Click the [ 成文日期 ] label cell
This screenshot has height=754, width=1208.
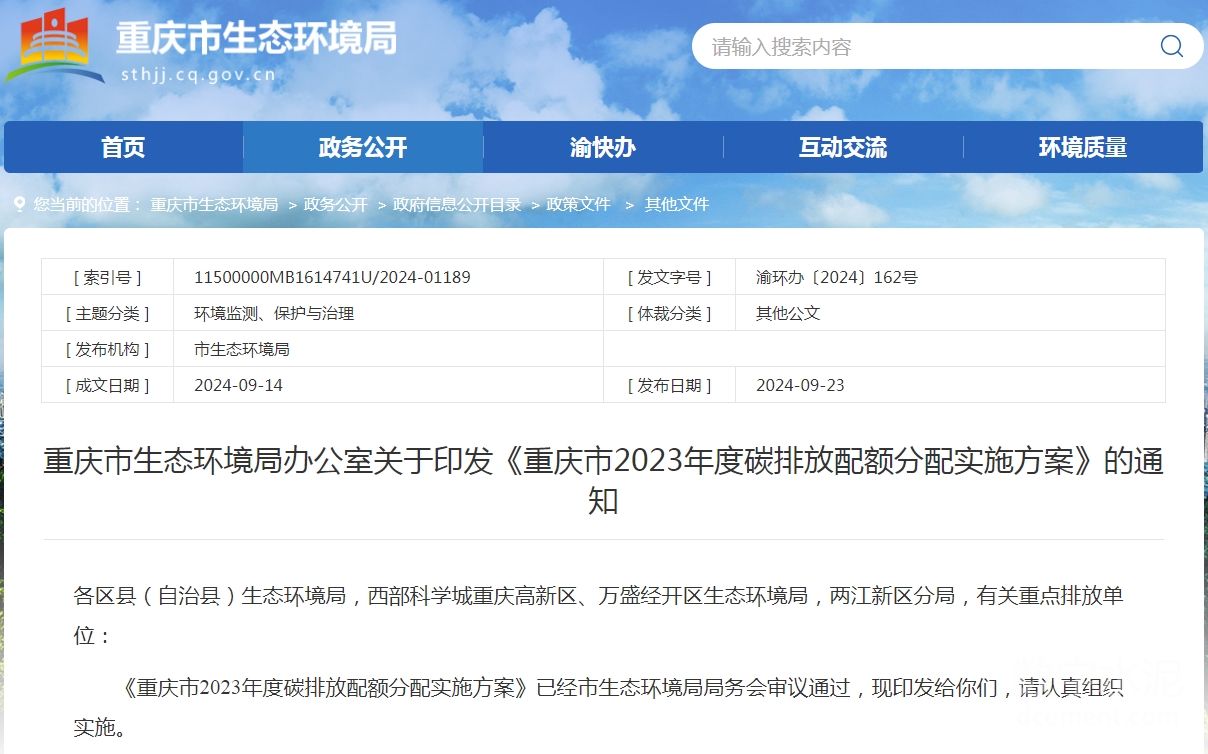[x=108, y=385]
